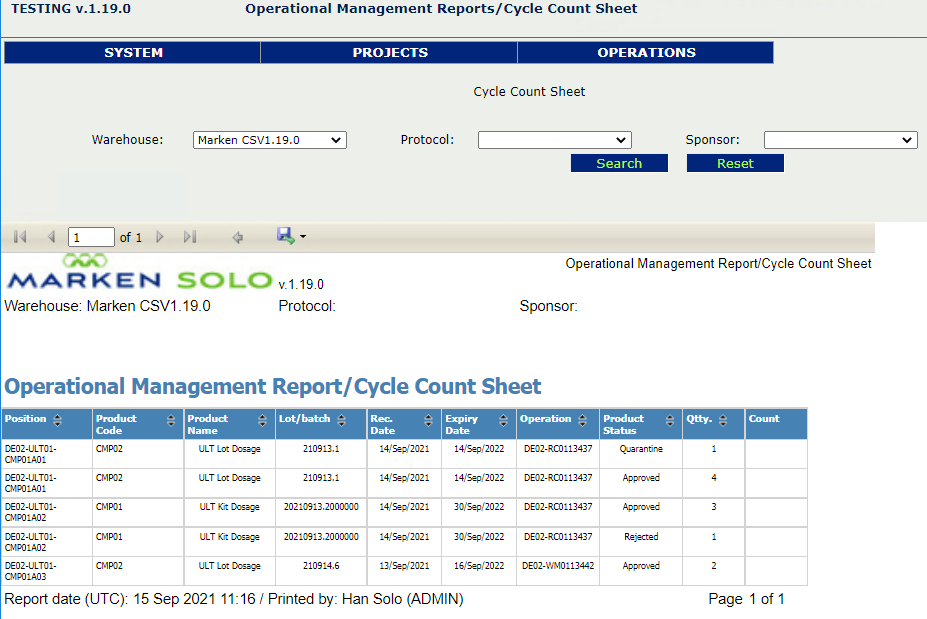Screen dimensions: 927x619
Task: Open export format dropdown arrow
Action: (x=303, y=236)
